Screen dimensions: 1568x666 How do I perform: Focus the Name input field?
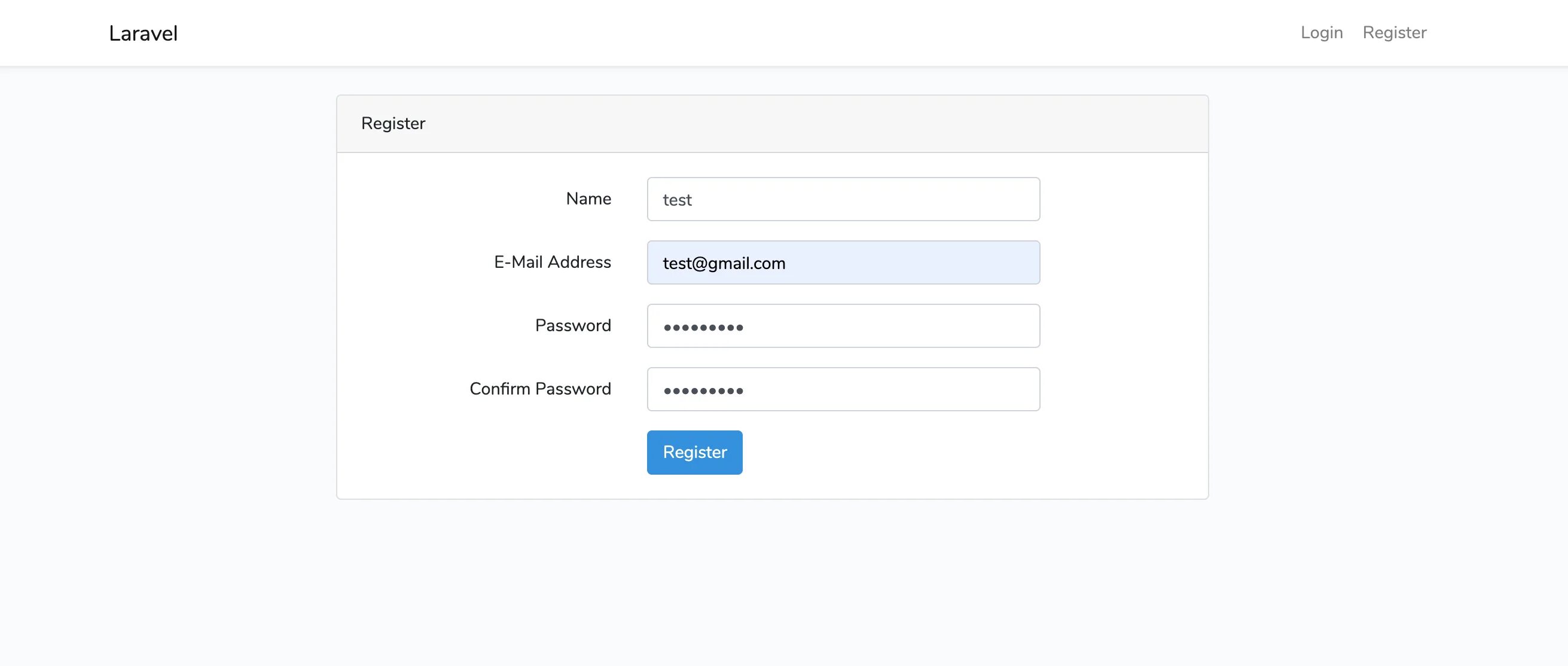tap(843, 199)
